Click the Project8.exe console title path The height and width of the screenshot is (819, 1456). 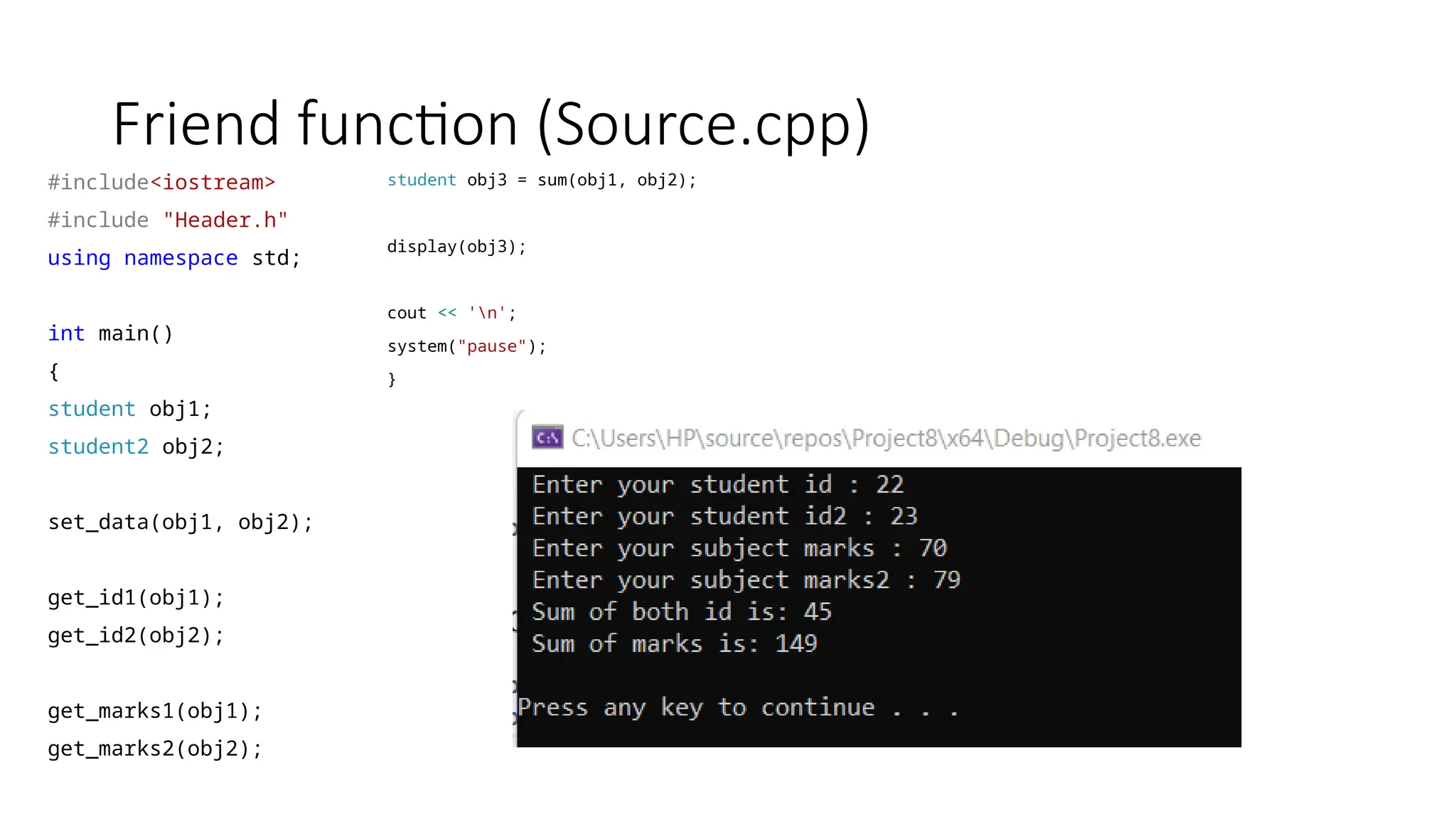(x=887, y=439)
